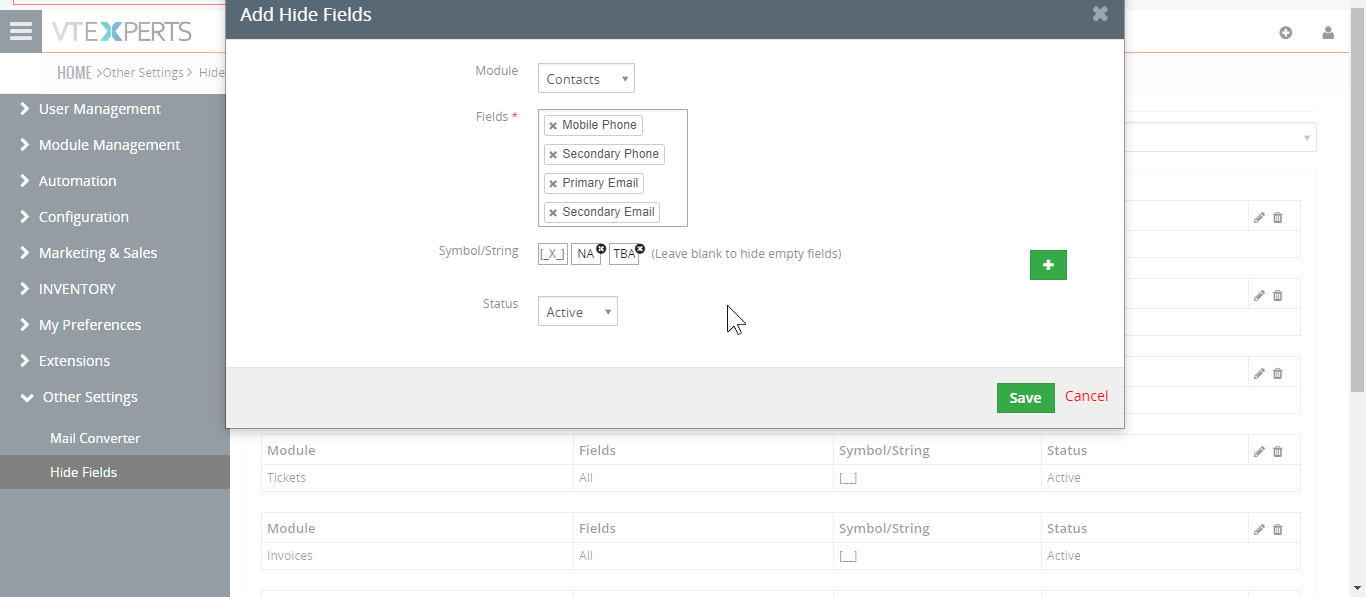Go to HOME breadcrumb

point(74,72)
